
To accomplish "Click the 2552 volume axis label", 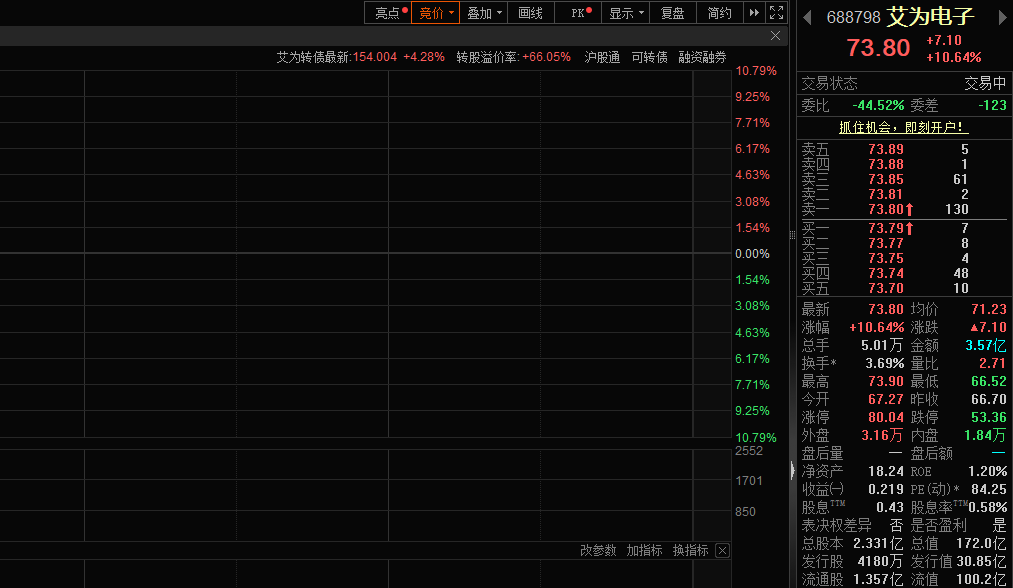I will click(x=749, y=451).
